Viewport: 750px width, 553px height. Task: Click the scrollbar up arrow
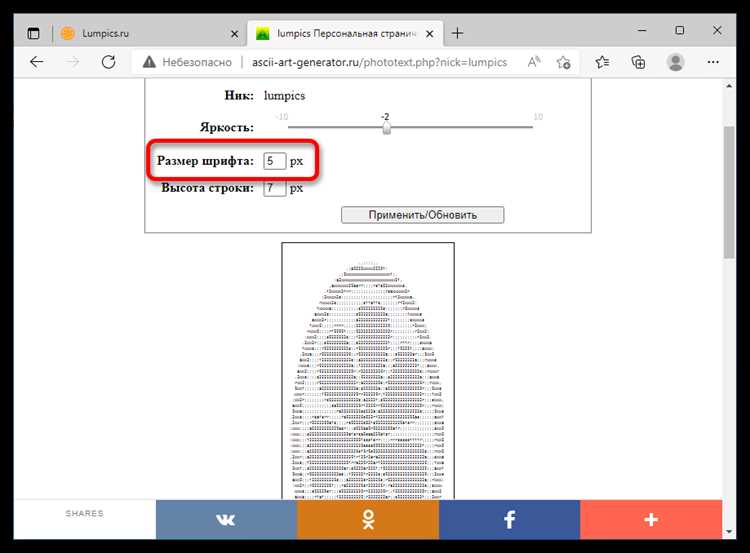click(729, 86)
